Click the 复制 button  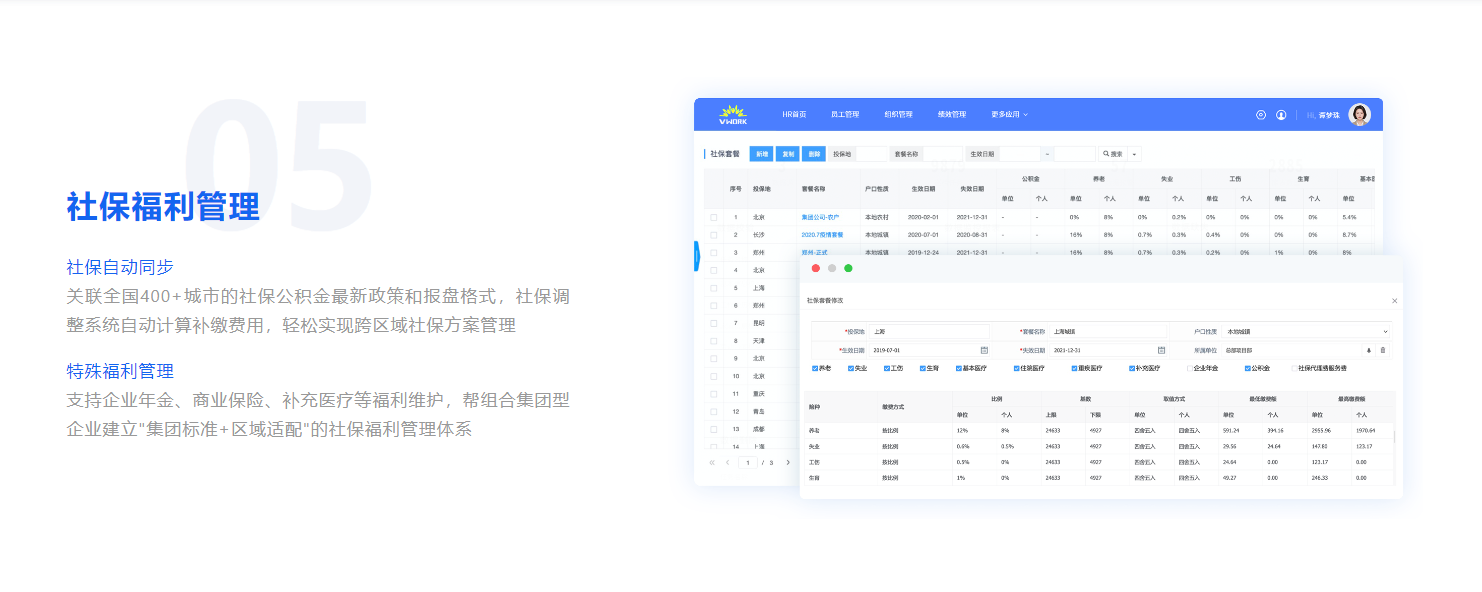click(788, 154)
